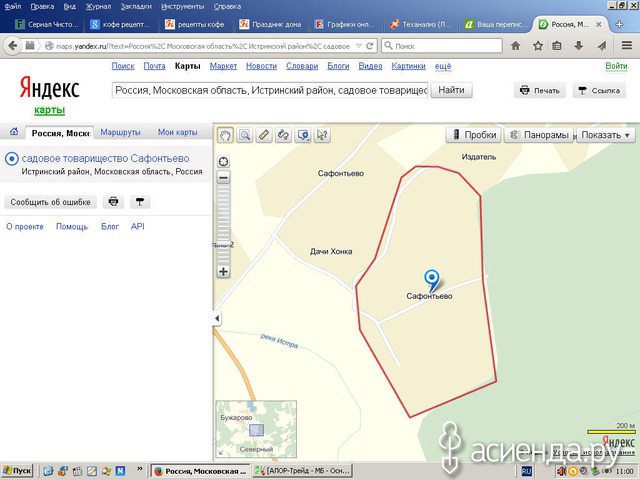Click the paper-plane send icon in toolbar
The image size is (640, 480).
pyautogui.click(x=602, y=46)
